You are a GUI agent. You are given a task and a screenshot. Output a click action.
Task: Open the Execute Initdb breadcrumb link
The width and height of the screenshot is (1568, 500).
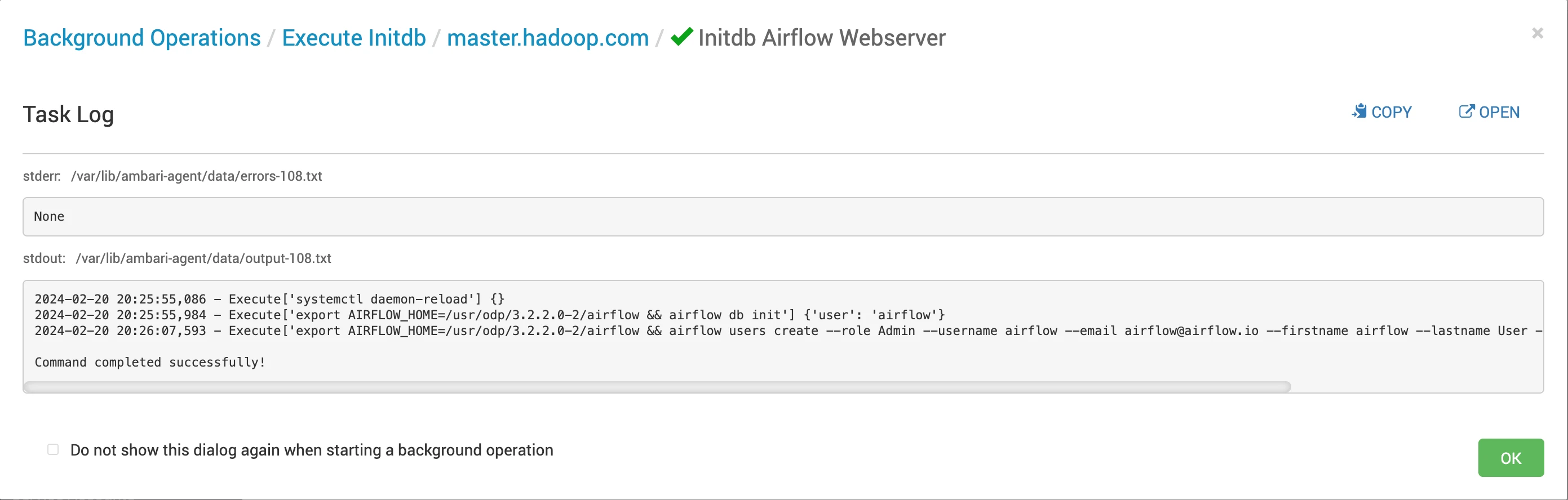pos(353,38)
